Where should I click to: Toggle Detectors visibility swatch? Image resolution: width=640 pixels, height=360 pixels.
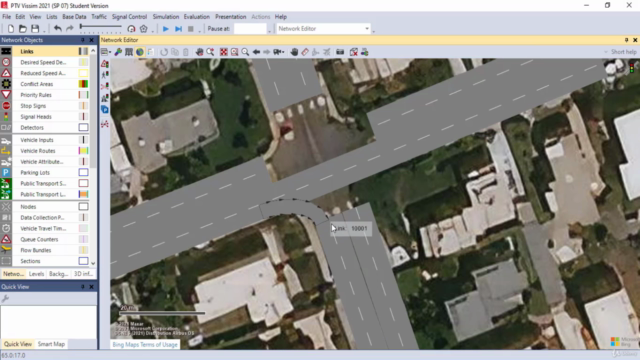pyautogui.click(x=83, y=127)
